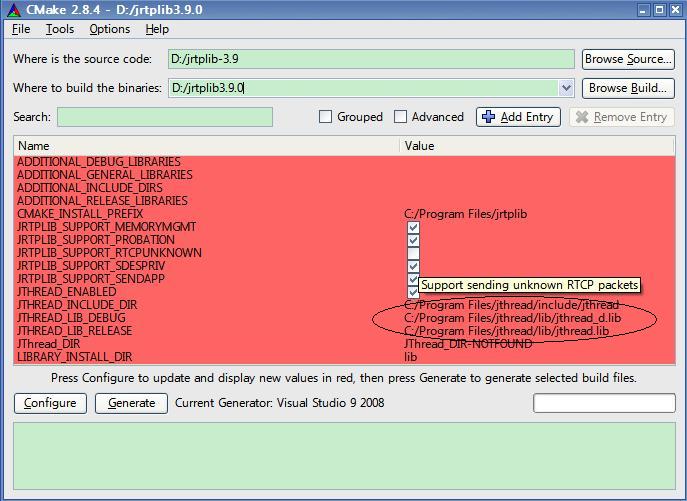Click the source code path field
687x501 pixels.
click(x=371, y=59)
